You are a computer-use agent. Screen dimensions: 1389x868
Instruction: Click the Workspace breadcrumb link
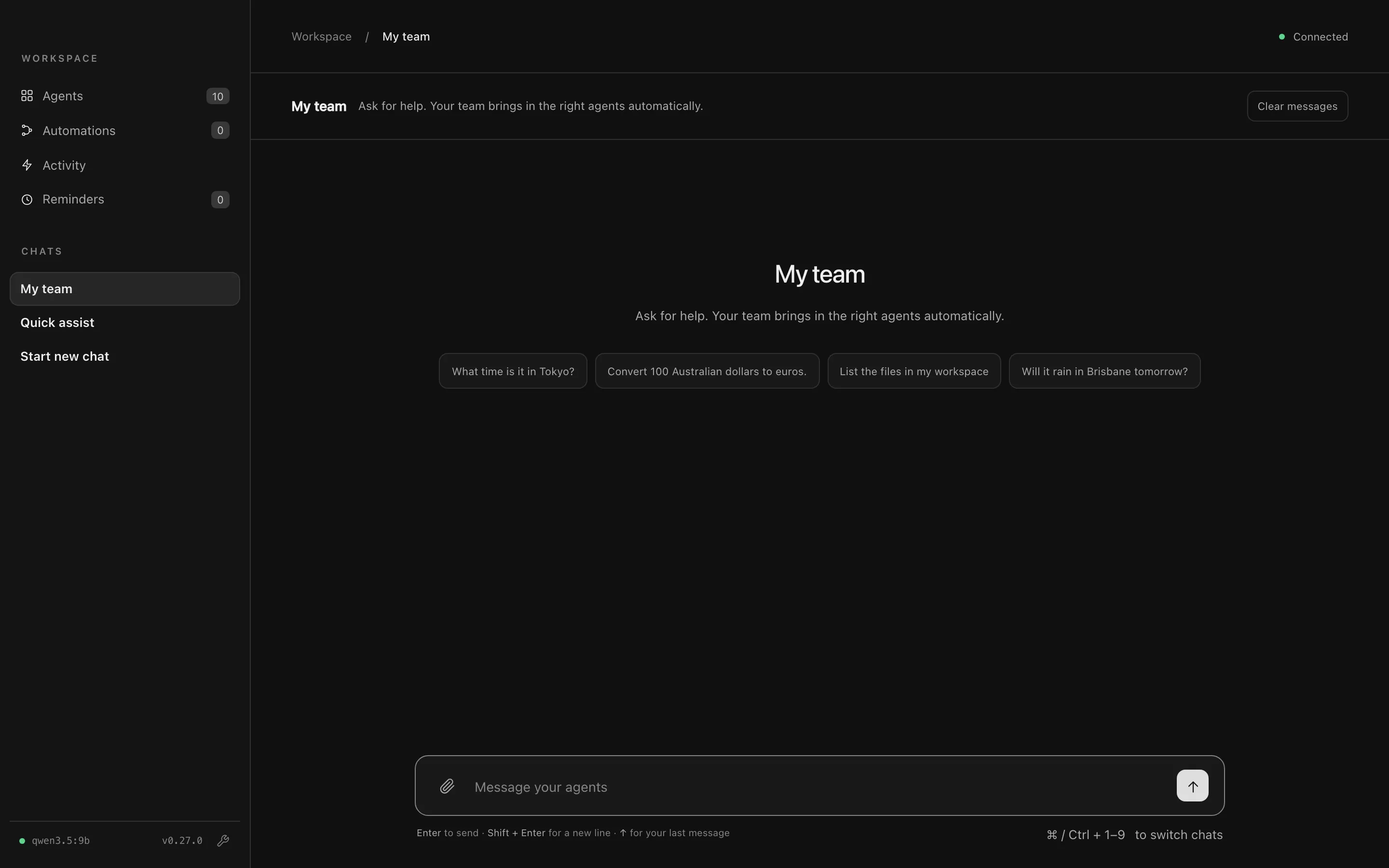click(321, 37)
